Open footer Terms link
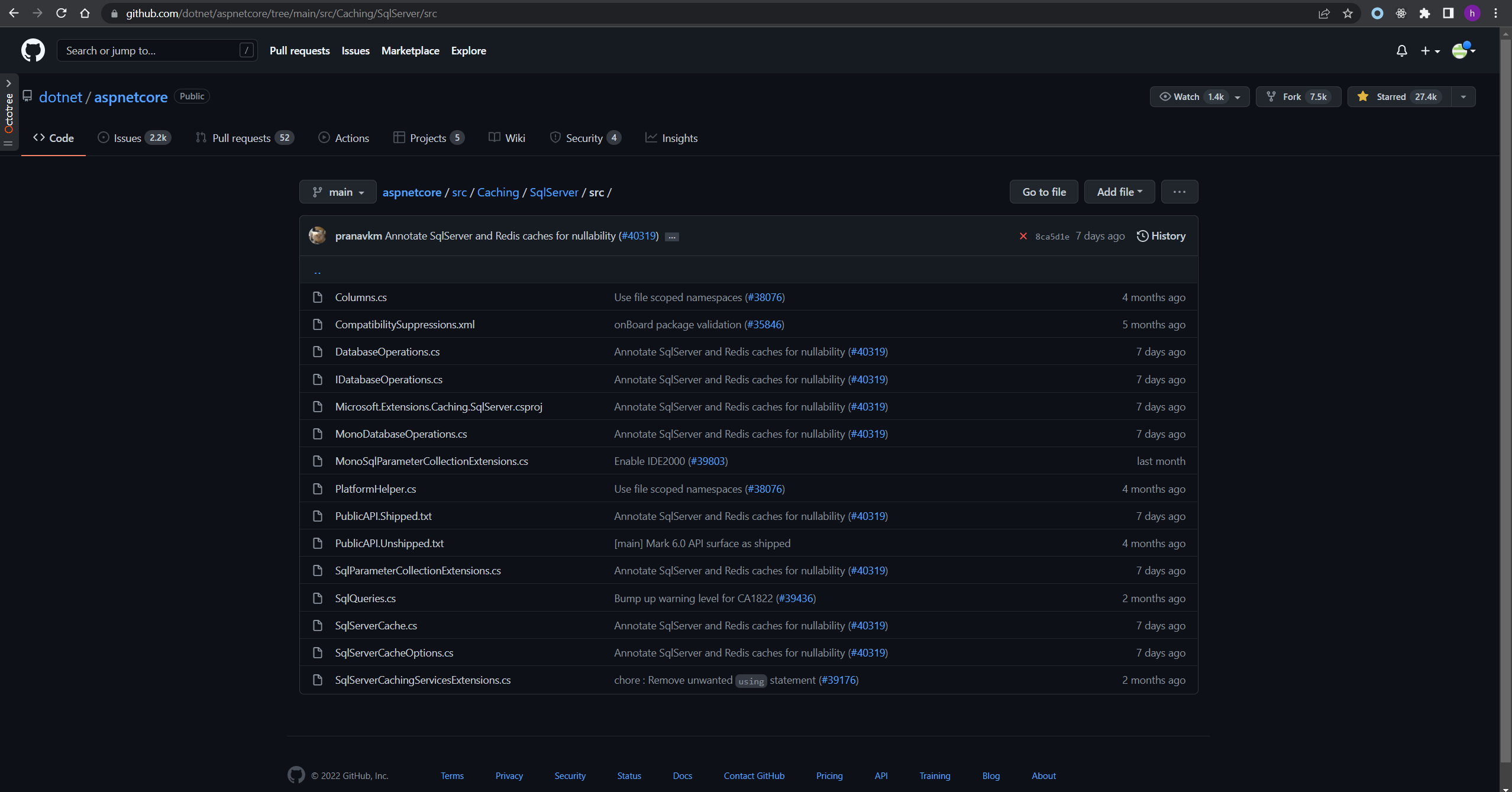The width and height of the screenshot is (1512, 792). (452, 775)
